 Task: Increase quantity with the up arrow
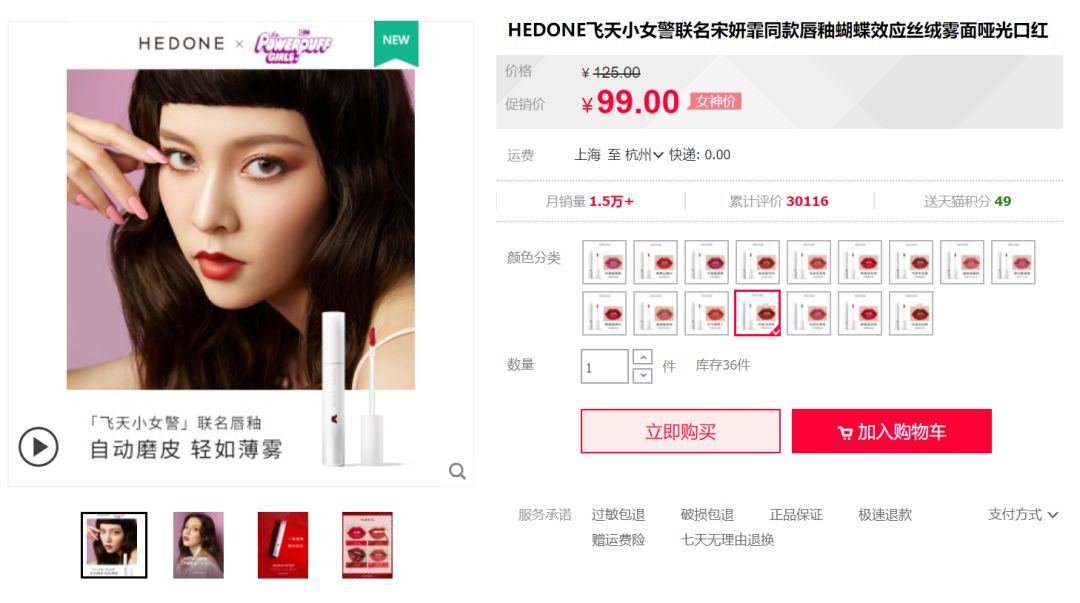(x=642, y=357)
